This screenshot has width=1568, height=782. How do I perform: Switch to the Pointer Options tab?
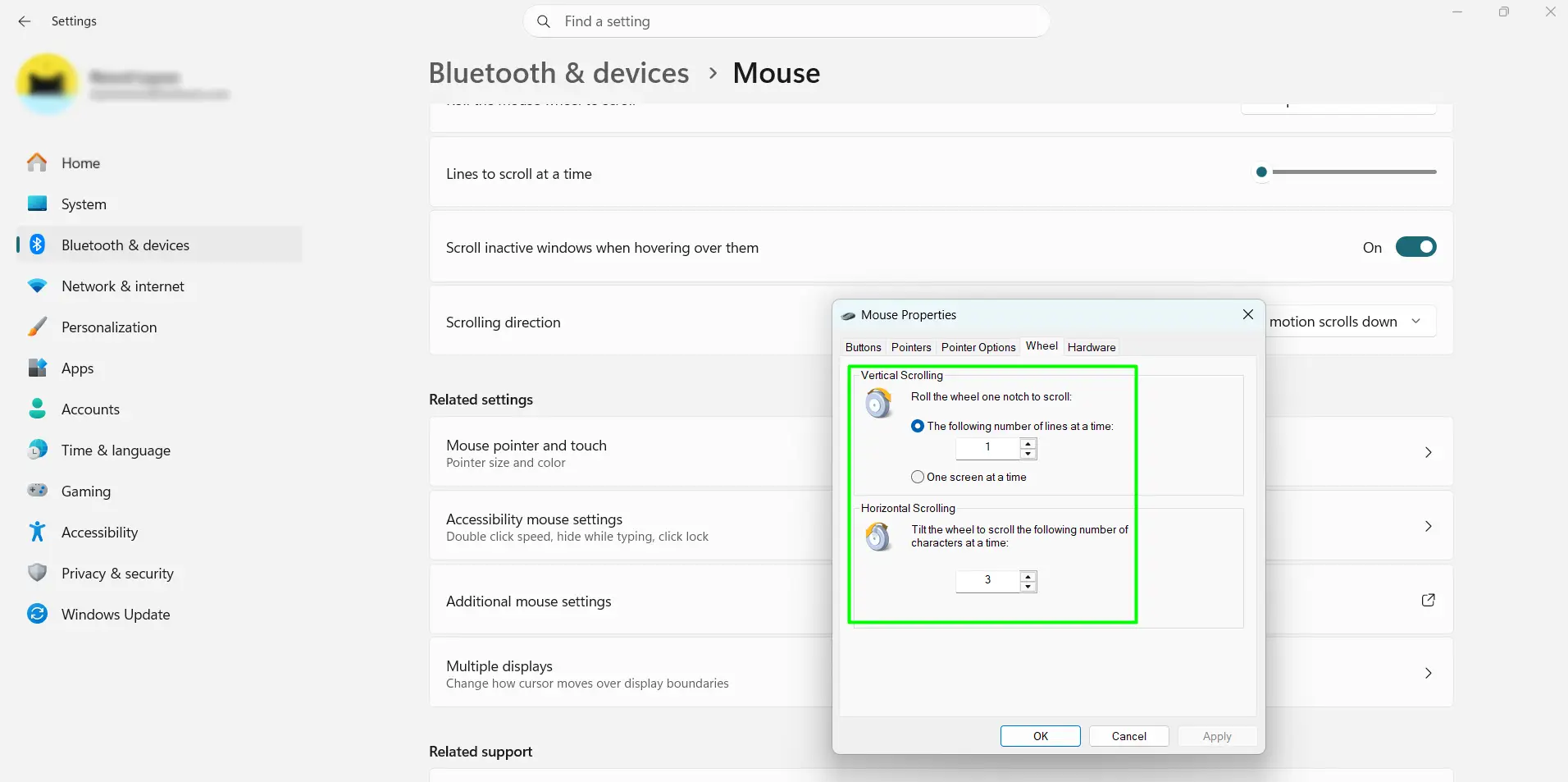click(978, 347)
